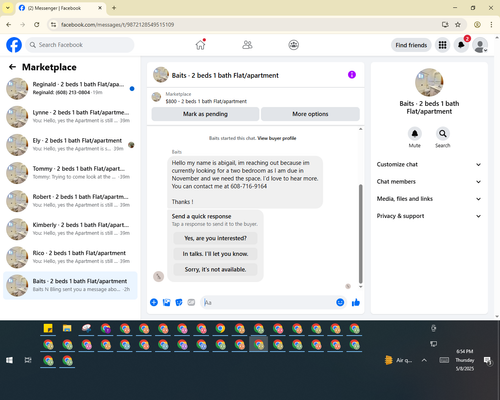Open the View buyer profile link

[x=277, y=138]
